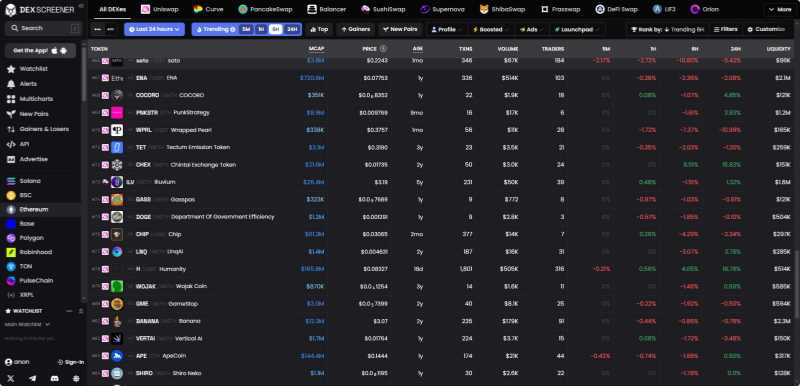Toggle the Trending filter button
This screenshot has height=386, width=800.
point(215,30)
